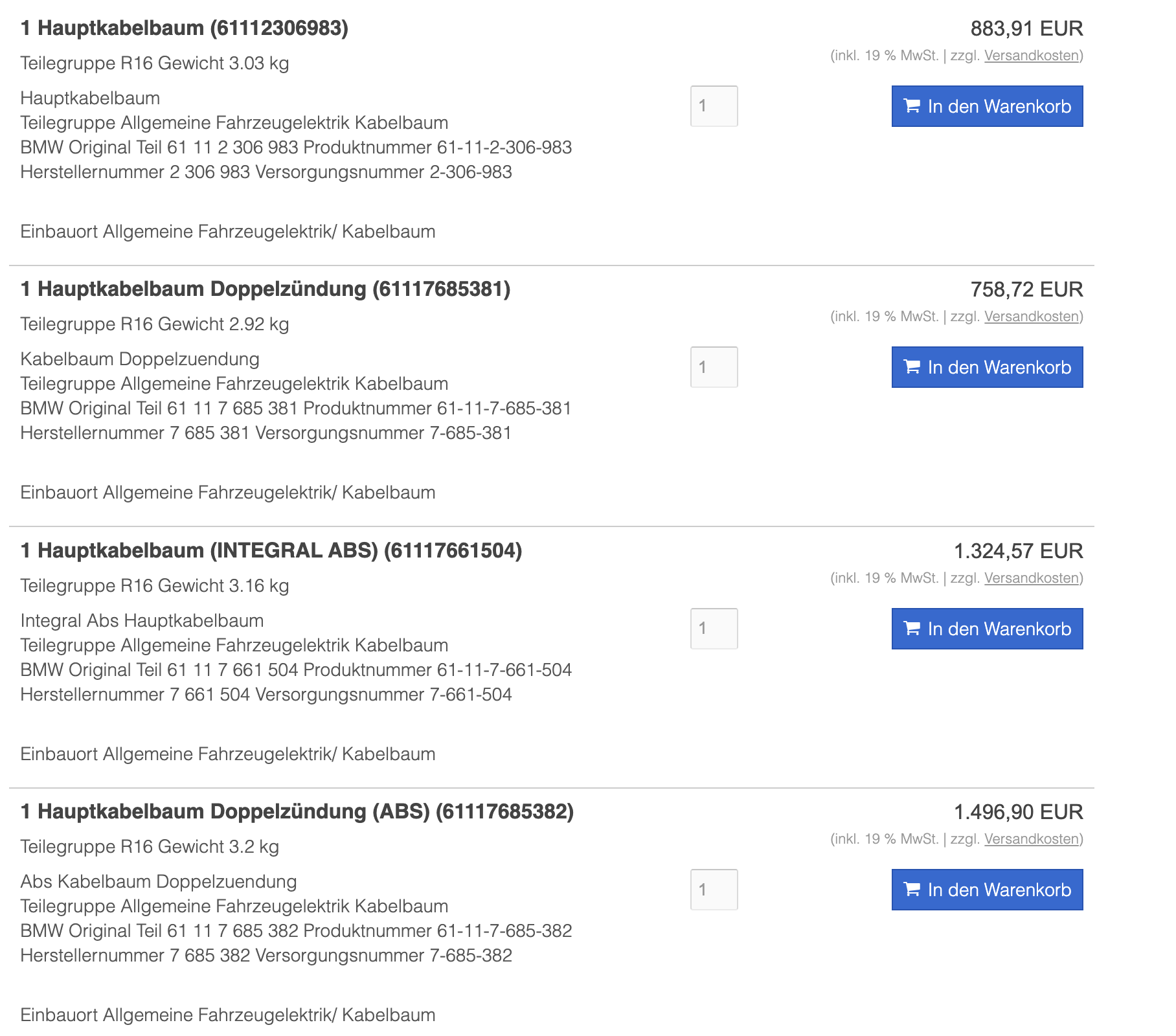Viewport: 1176px width, 1036px height.
Task: Focus quantity field for Doppelzündung 61117685381
Action: pos(714,367)
